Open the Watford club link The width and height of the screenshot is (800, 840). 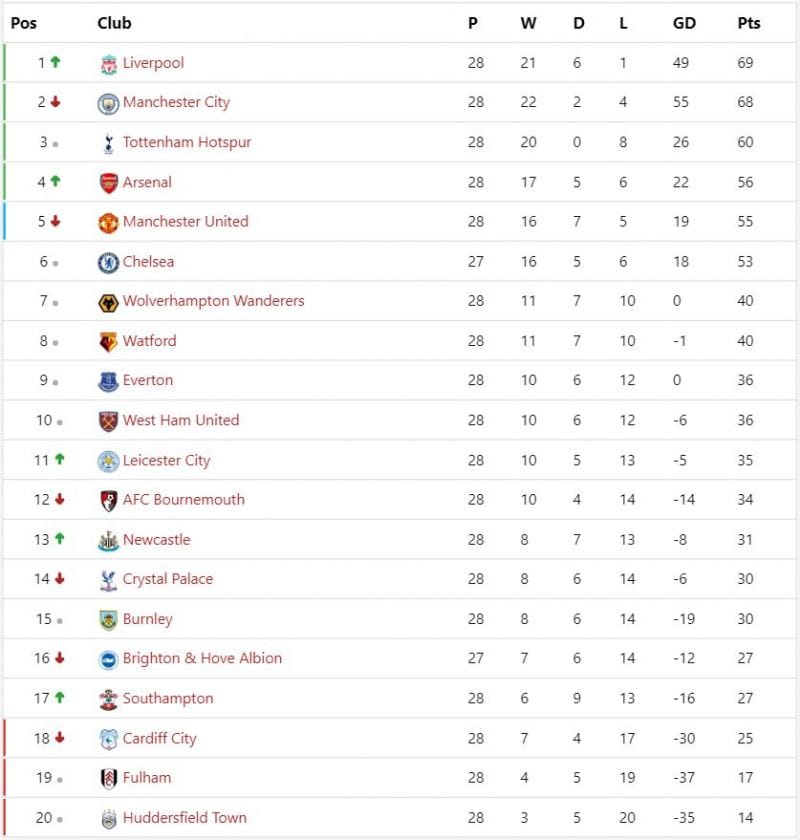[x=149, y=341]
